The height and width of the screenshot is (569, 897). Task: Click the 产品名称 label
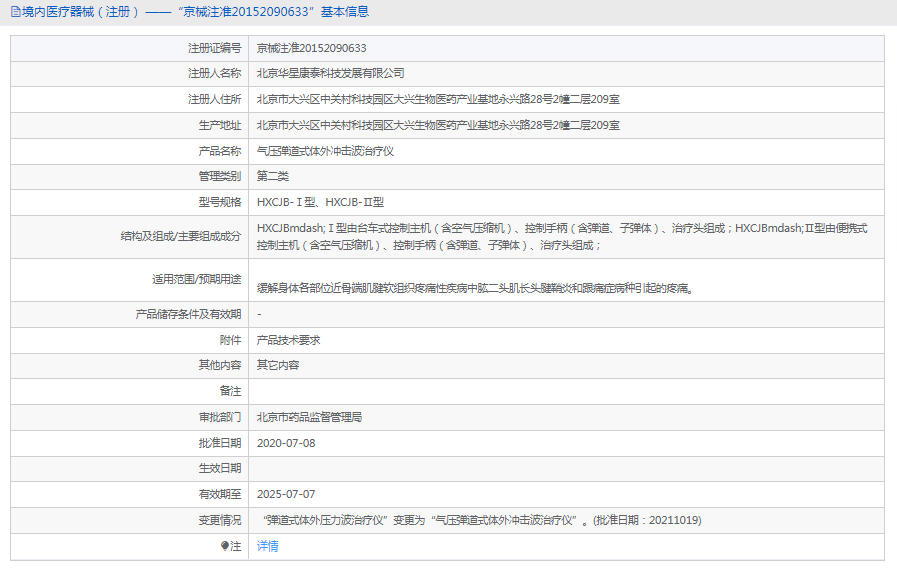tap(220, 152)
